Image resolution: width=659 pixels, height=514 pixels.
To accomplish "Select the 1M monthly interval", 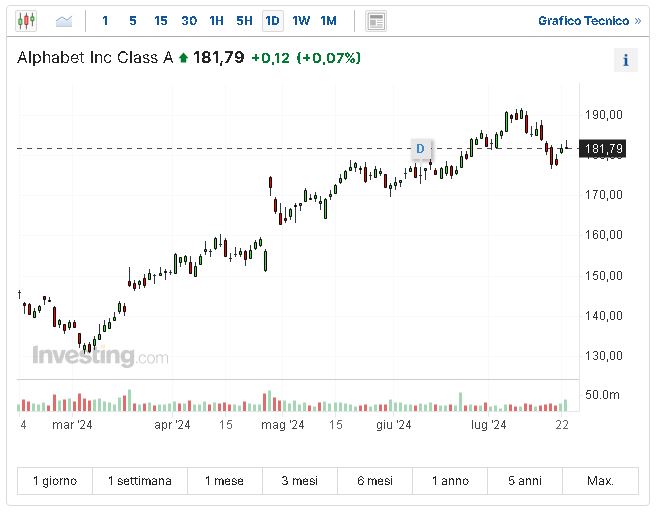I will click(329, 21).
